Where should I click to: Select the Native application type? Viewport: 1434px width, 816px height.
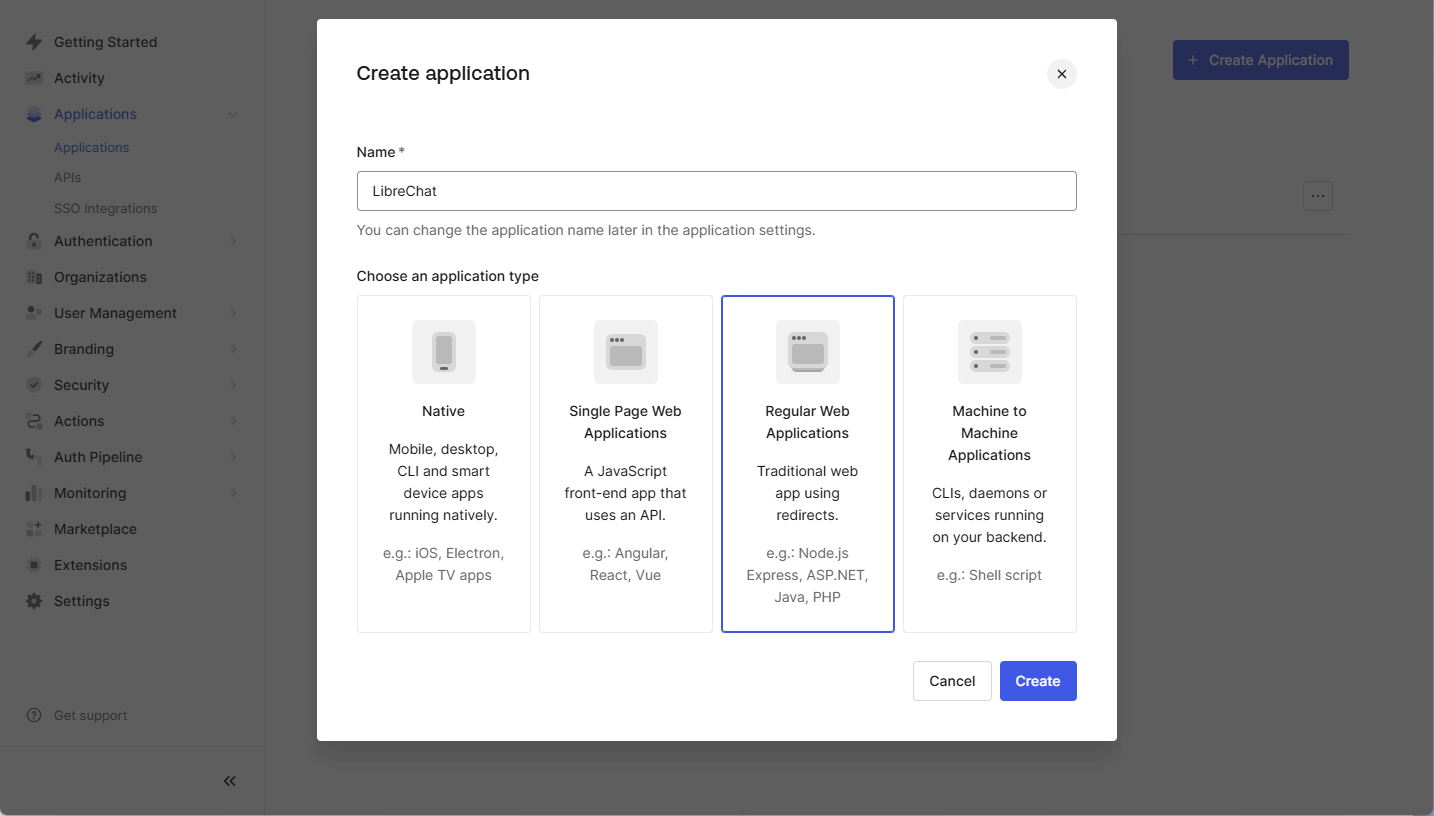tap(443, 463)
